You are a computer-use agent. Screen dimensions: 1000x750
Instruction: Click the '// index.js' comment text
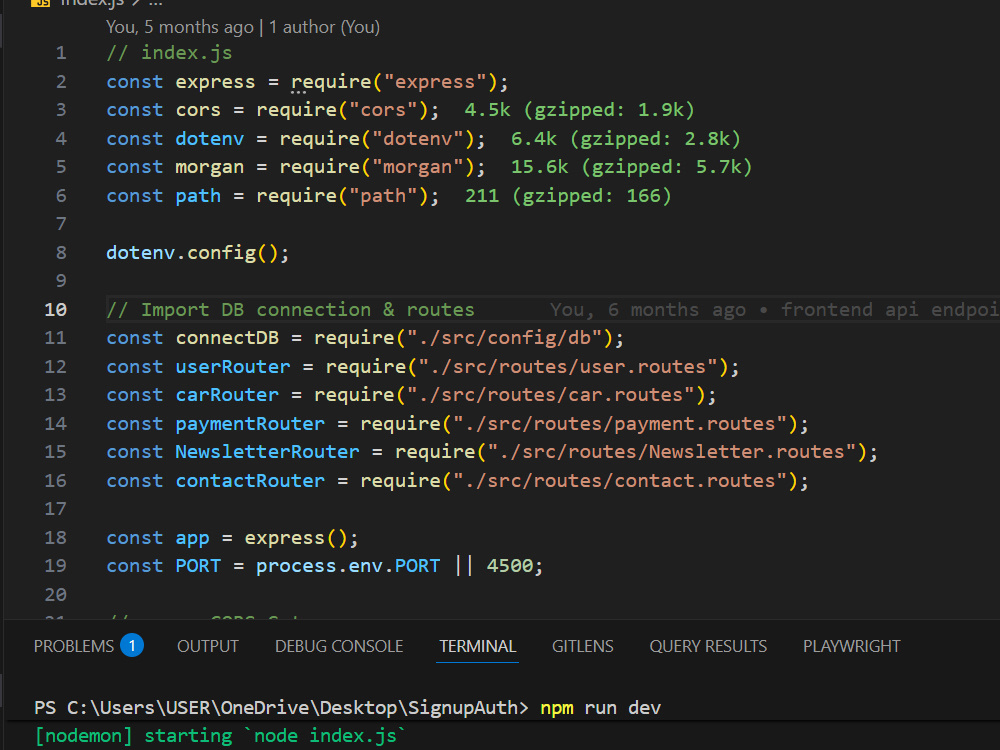pos(169,52)
